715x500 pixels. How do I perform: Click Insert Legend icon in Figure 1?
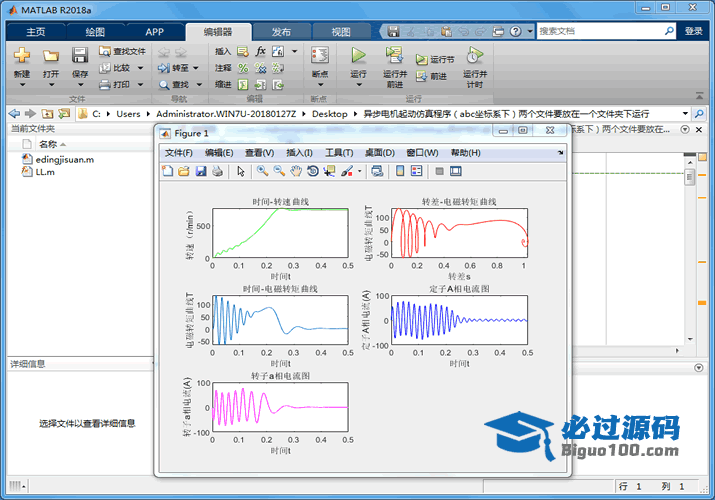[416, 171]
